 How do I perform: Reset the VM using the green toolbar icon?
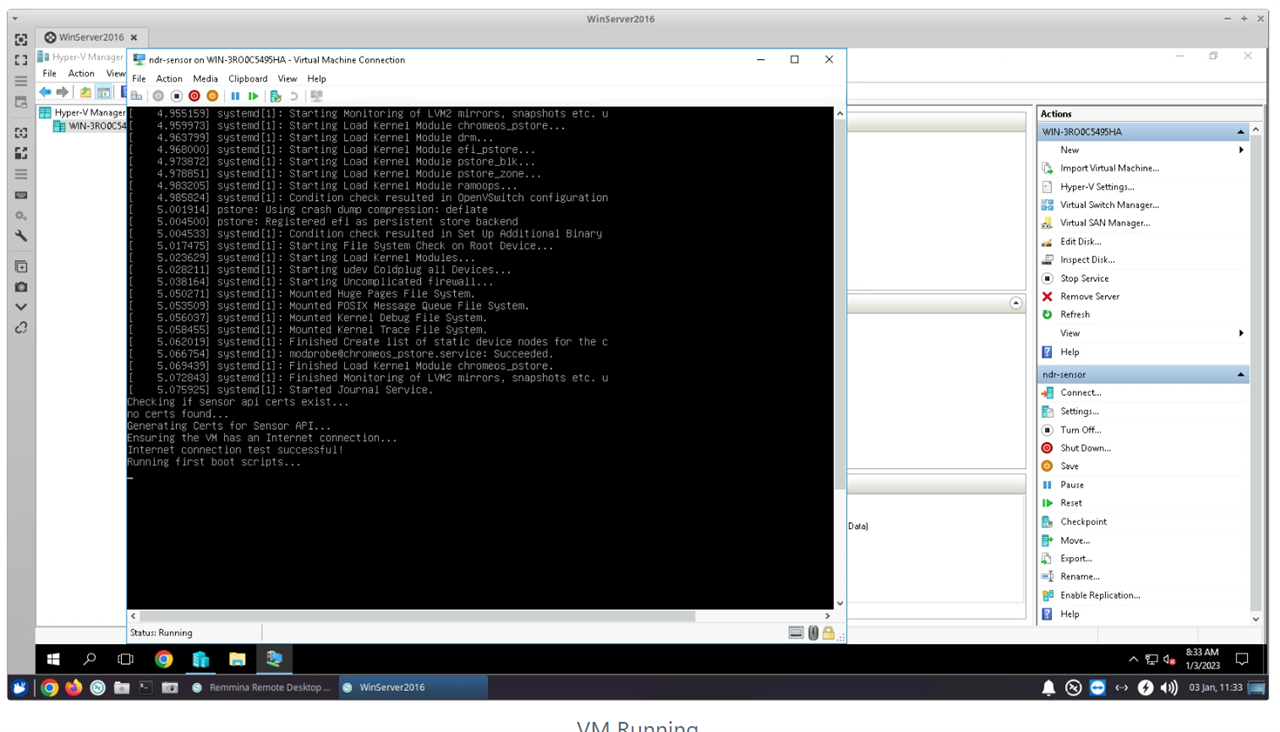(x=253, y=96)
